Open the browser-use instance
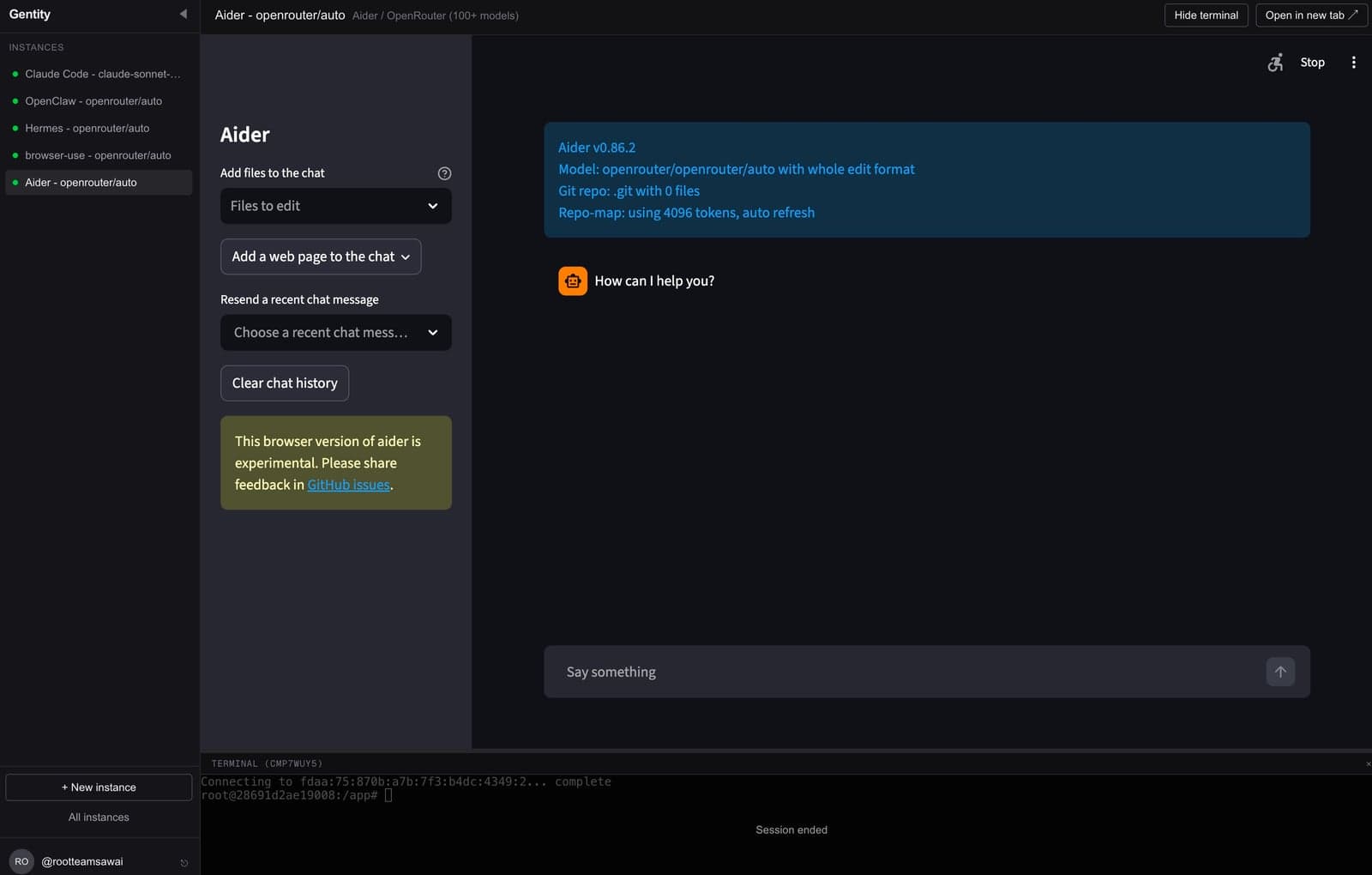This screenshot has height=875, width=1372. coord(99,155)
